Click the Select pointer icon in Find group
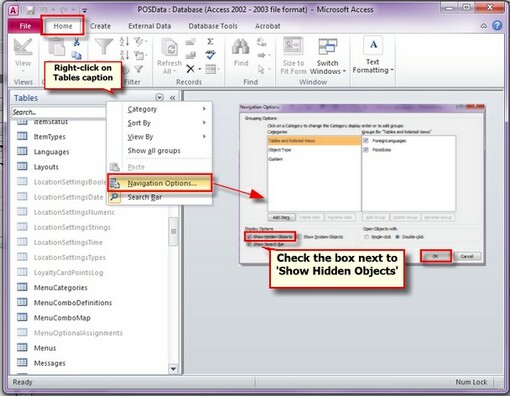This screenshot has width=510, height=396. coord(261,69)
